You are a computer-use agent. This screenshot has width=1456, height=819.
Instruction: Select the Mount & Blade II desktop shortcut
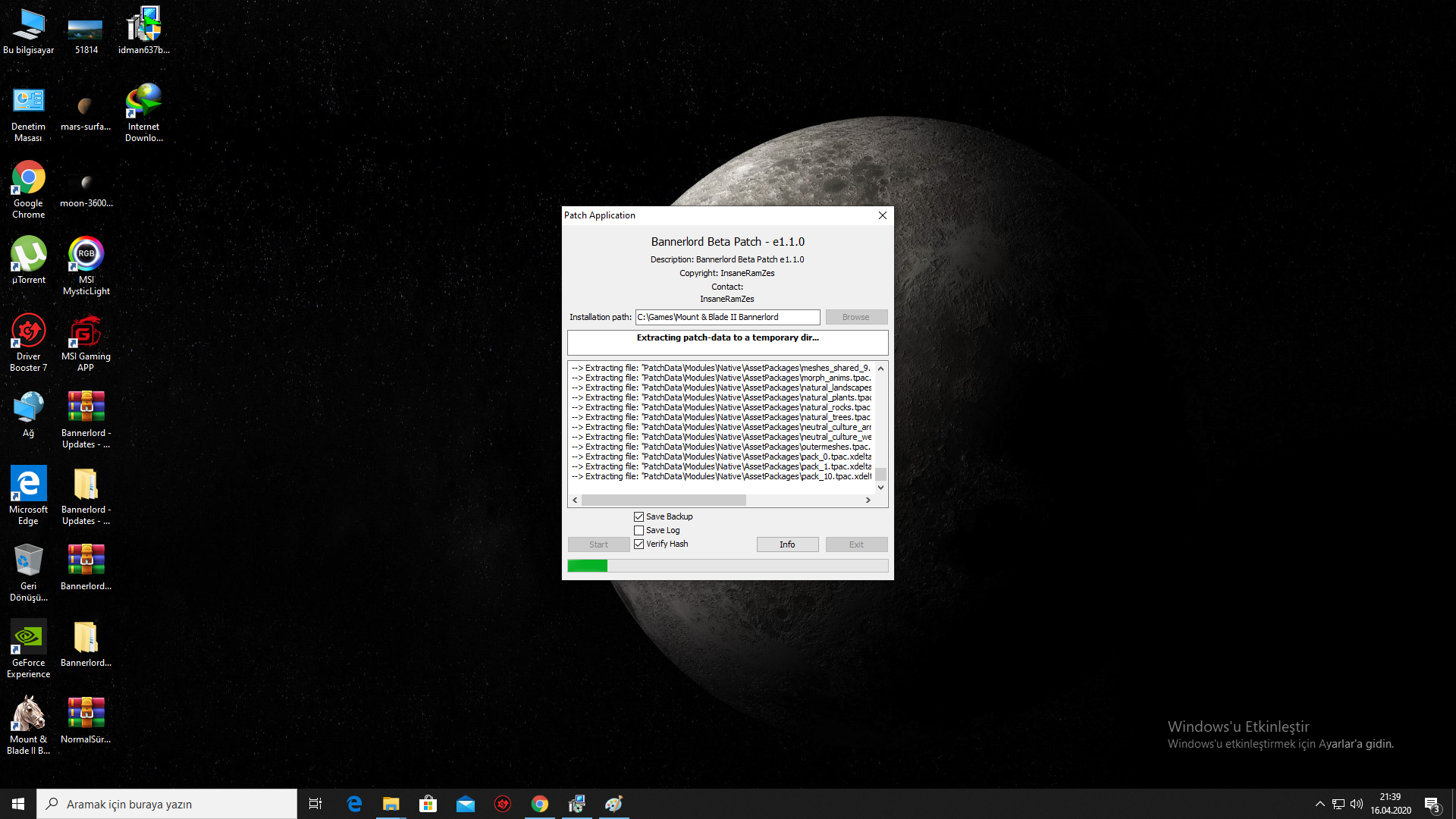point(29,726)
